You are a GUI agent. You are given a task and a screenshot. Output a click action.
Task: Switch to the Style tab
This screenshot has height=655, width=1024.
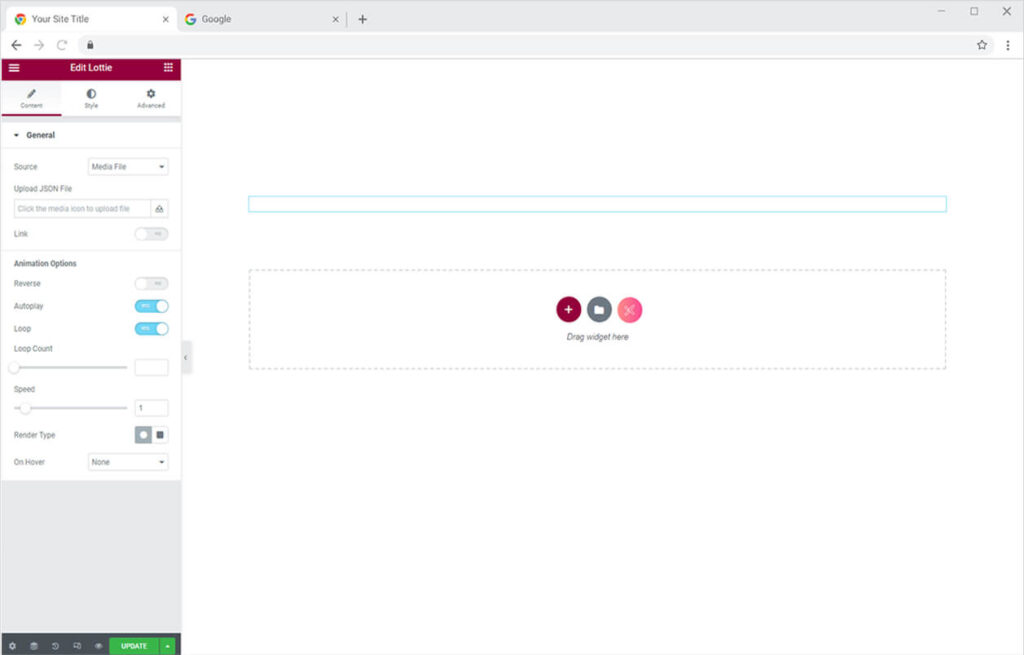[x=91, y=98]
